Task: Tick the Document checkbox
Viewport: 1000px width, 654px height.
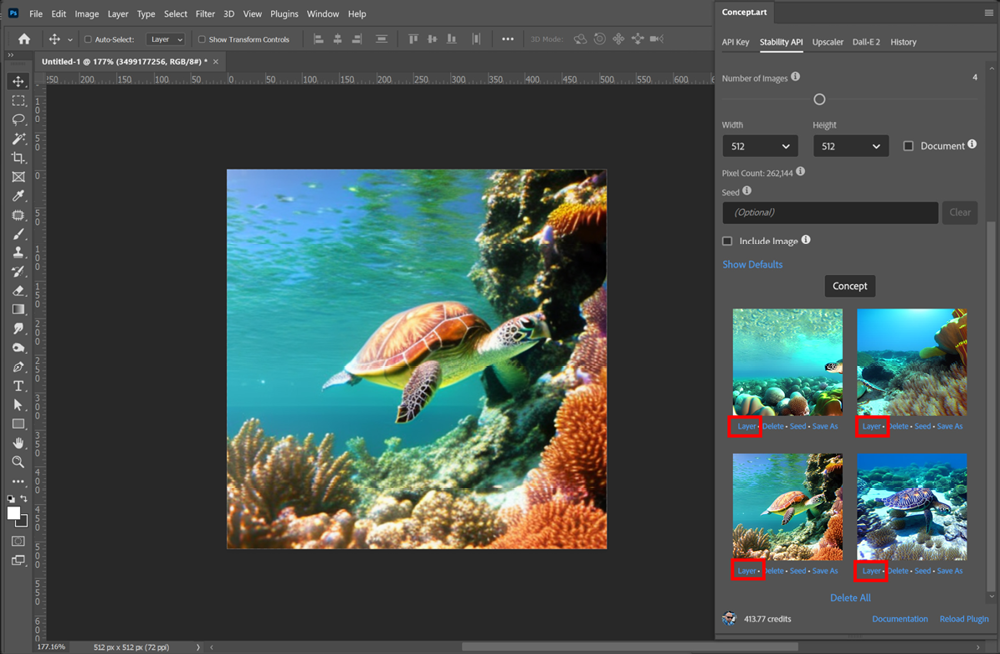Action: pos(908,146)
